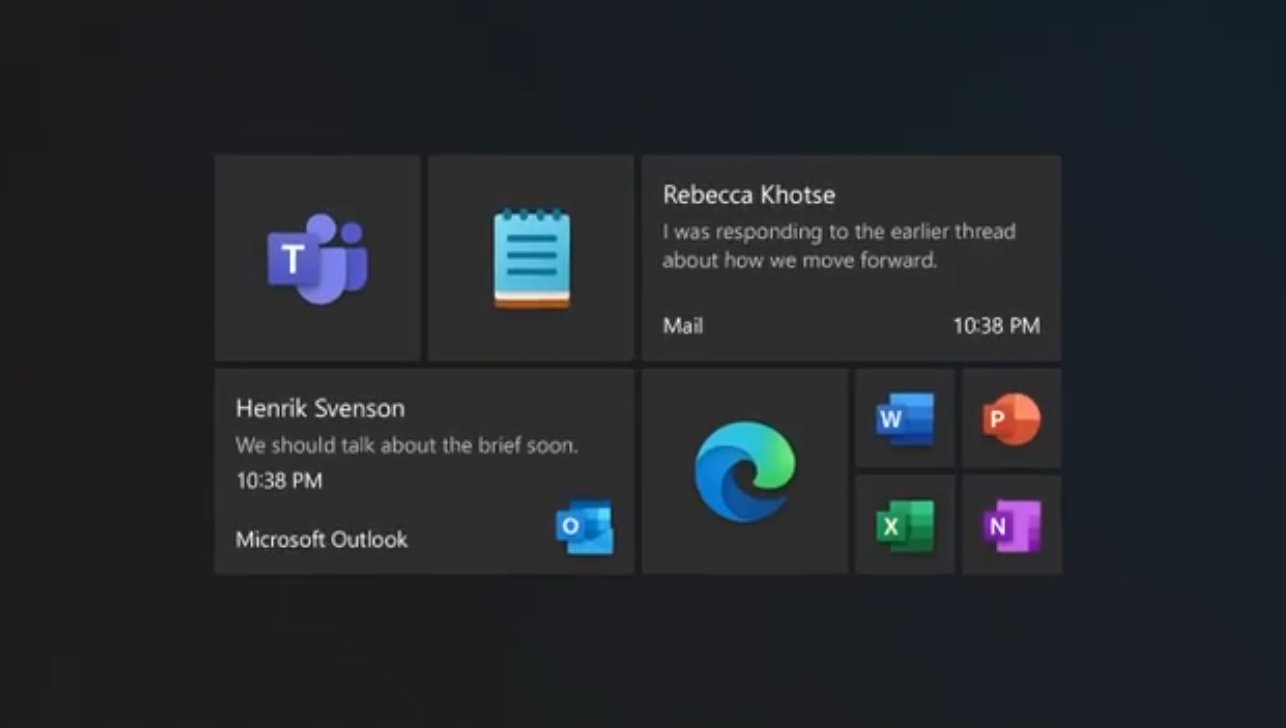Open Microsoft Edge browser icon
The image size is (1286, 728).
[744, 470]
